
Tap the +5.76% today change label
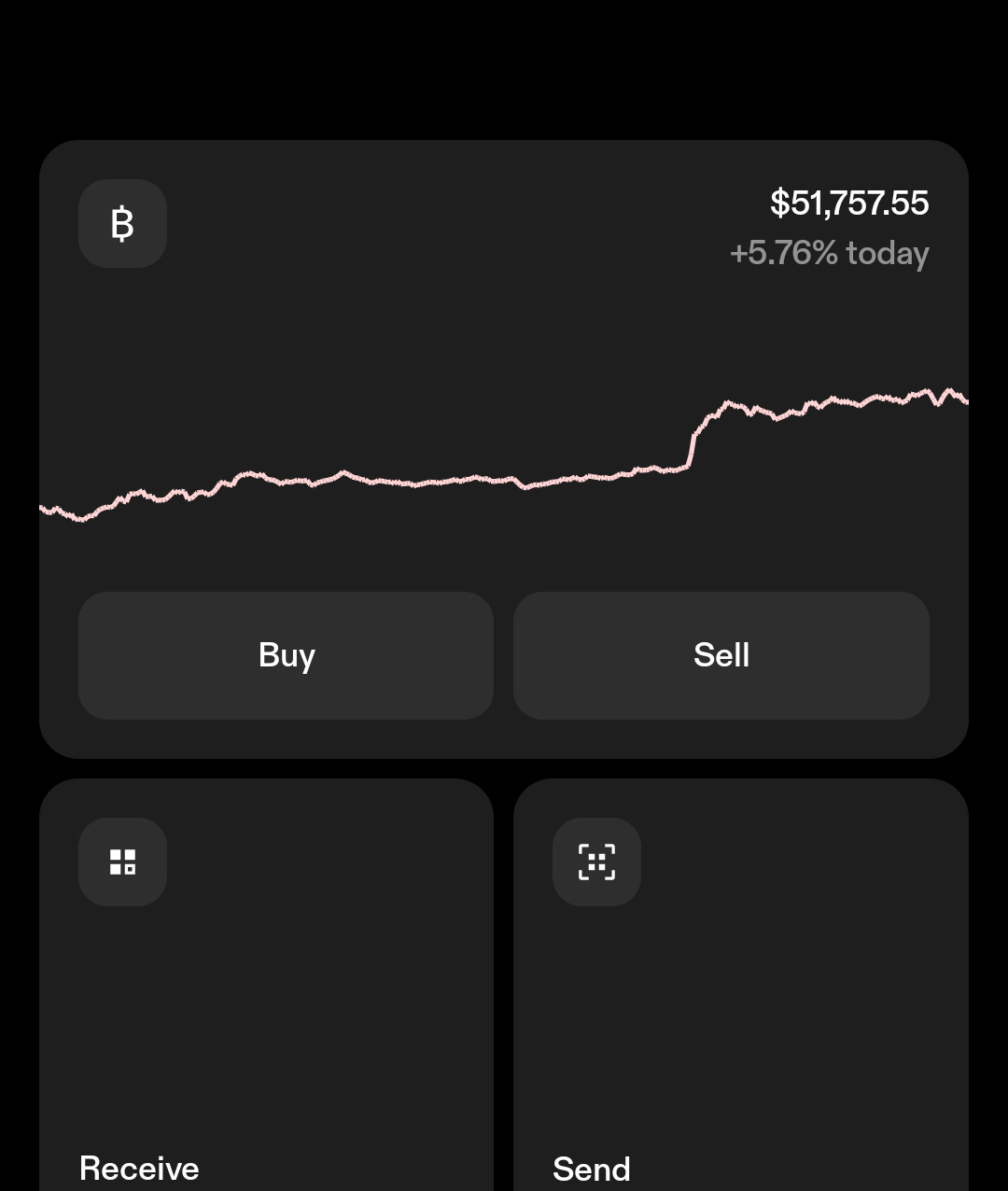pos(829,253)
